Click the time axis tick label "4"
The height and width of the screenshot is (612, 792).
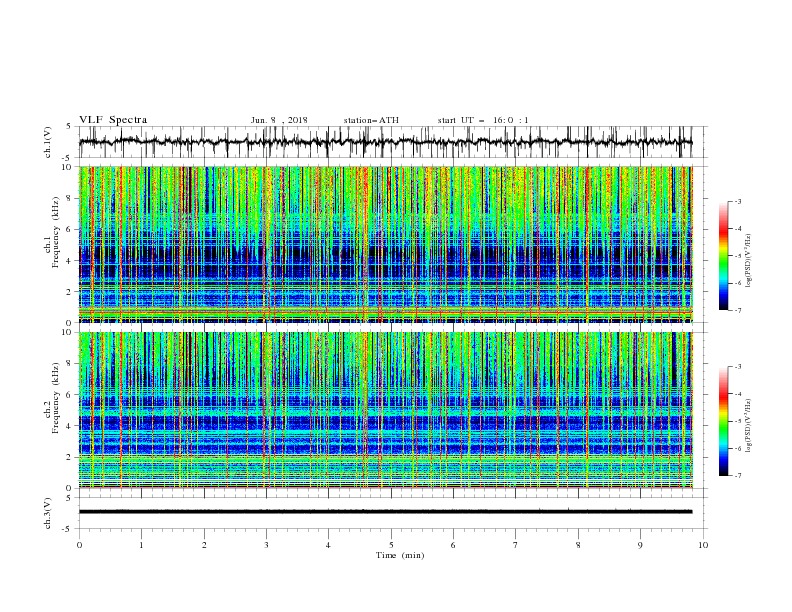click(328, 545)
